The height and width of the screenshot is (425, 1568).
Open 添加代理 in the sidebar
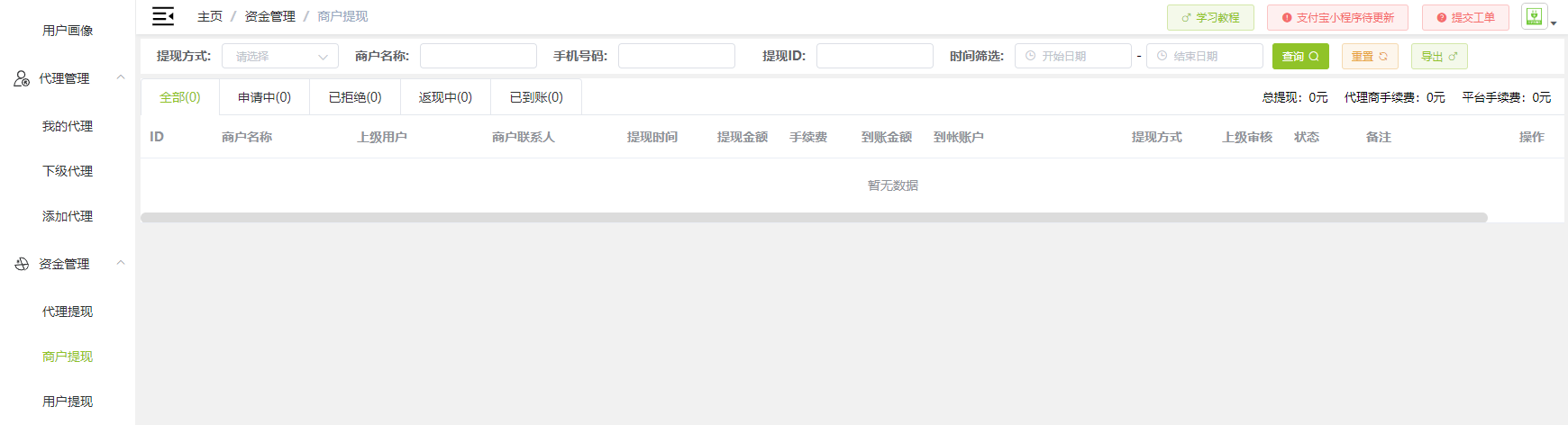(68, 216)
